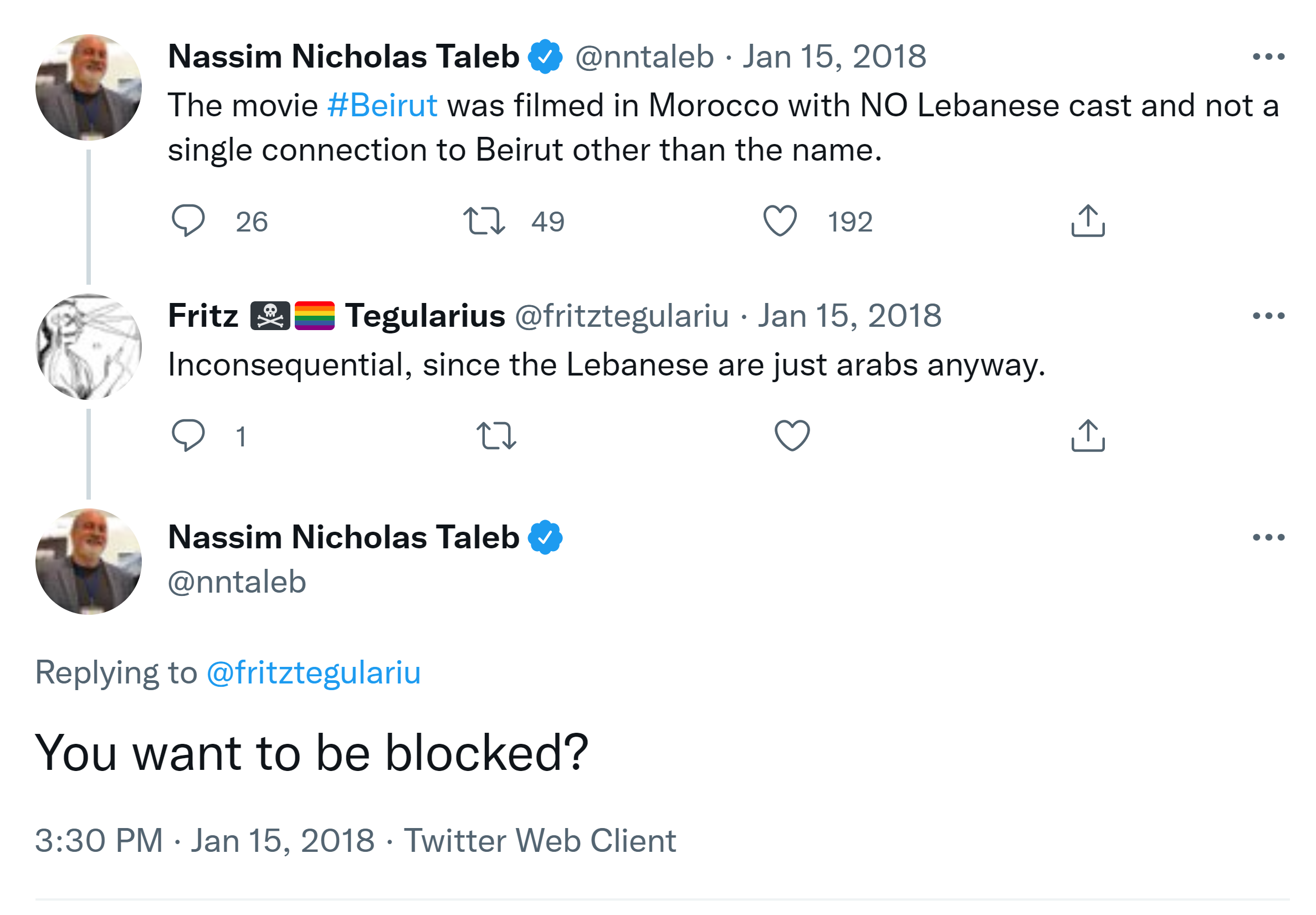Open more options on first Taleb tweet
This screenshot has width=1316, height=915.
1268,56
